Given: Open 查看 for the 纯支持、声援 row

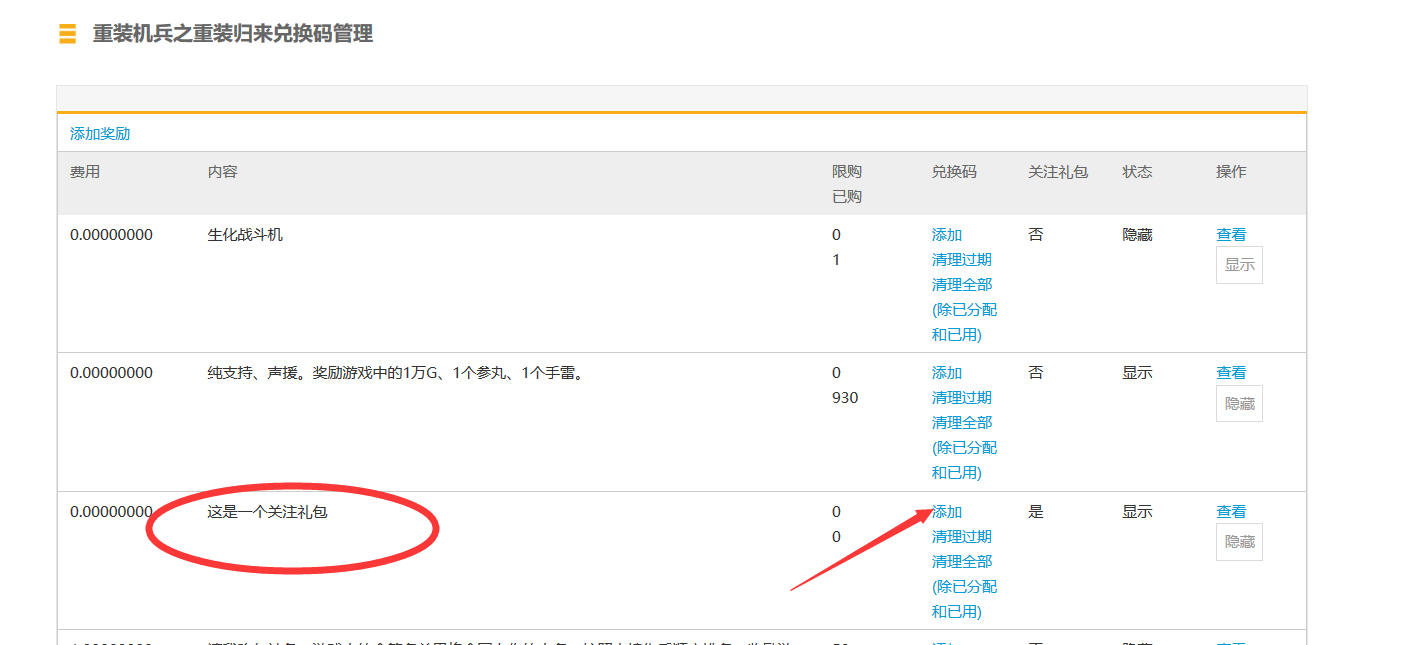Looking at the screenshot, I should point(1231,373).
